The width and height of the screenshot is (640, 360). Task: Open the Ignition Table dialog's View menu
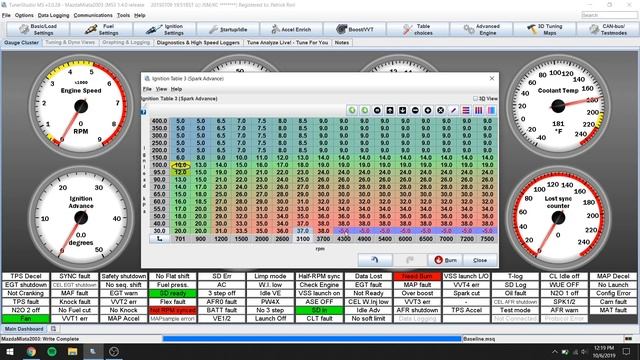[x=161, y=89]
